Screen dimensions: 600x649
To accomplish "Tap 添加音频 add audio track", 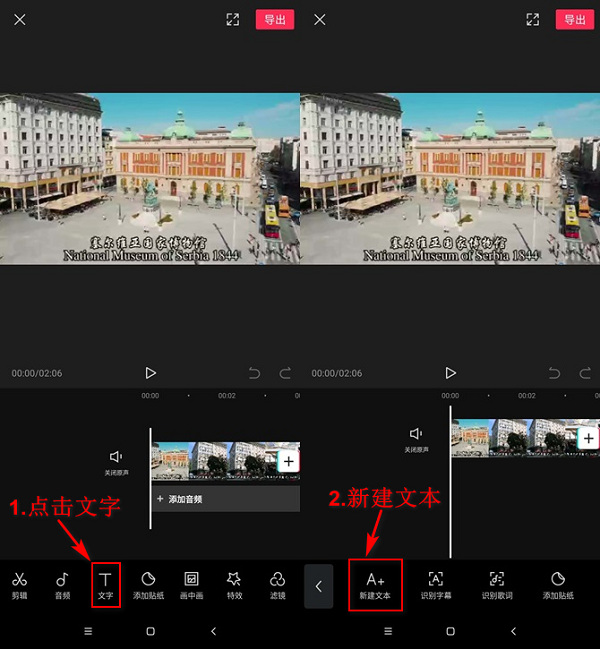I will click(226, 499).
